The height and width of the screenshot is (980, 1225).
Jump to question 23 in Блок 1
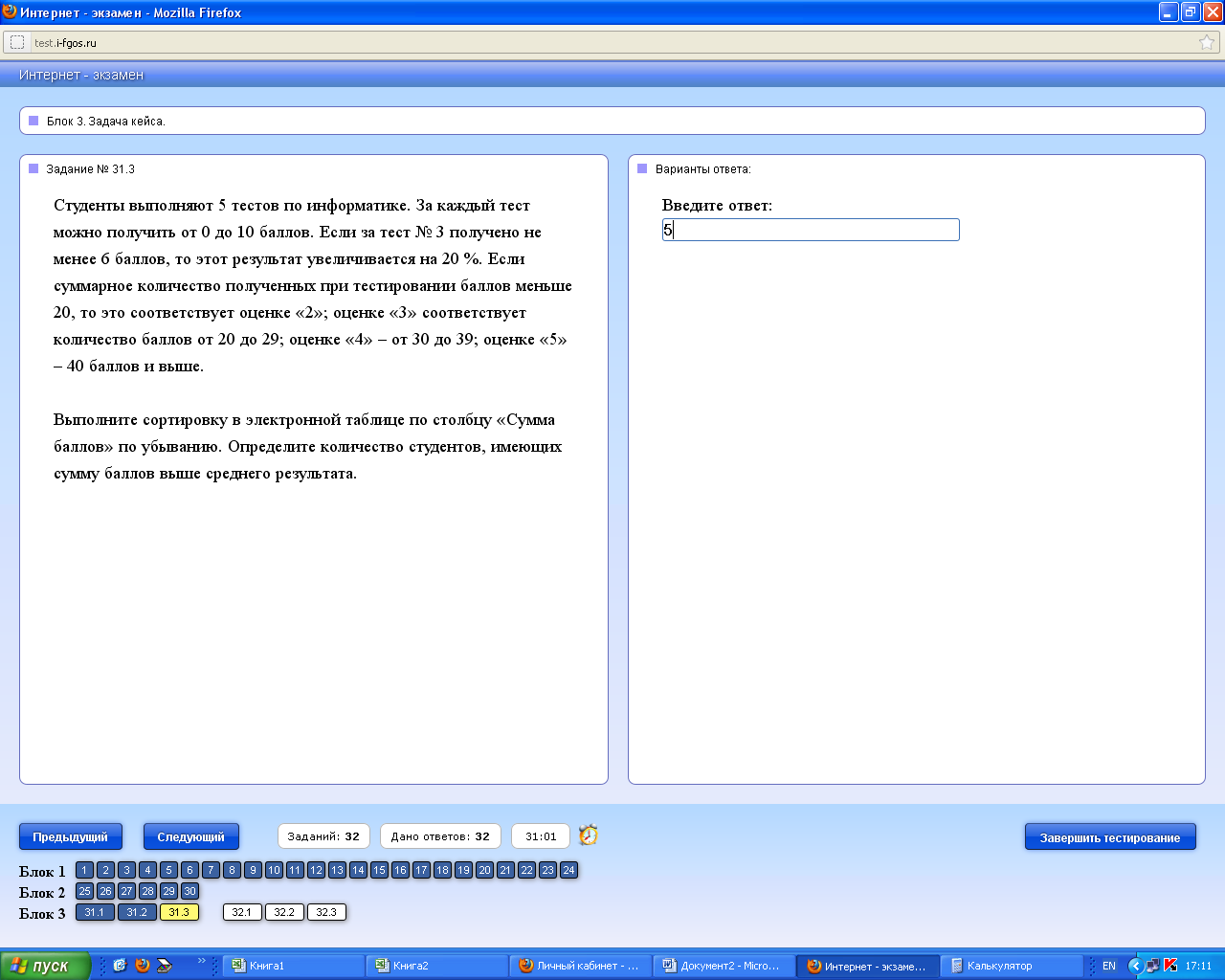click(547, 870)
